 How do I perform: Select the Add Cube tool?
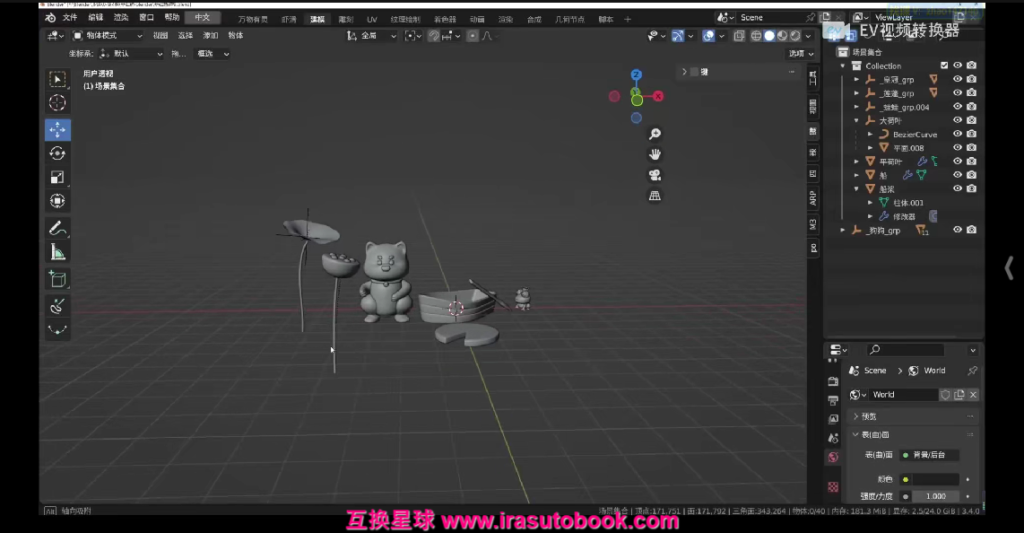[57, 280]
